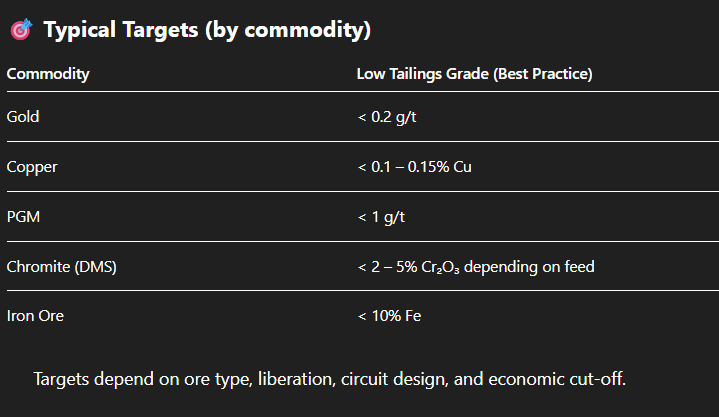The height and width of the screenshot is (417, 719).
Task: Click the 'Gold' row label
Action: (23, 117)
